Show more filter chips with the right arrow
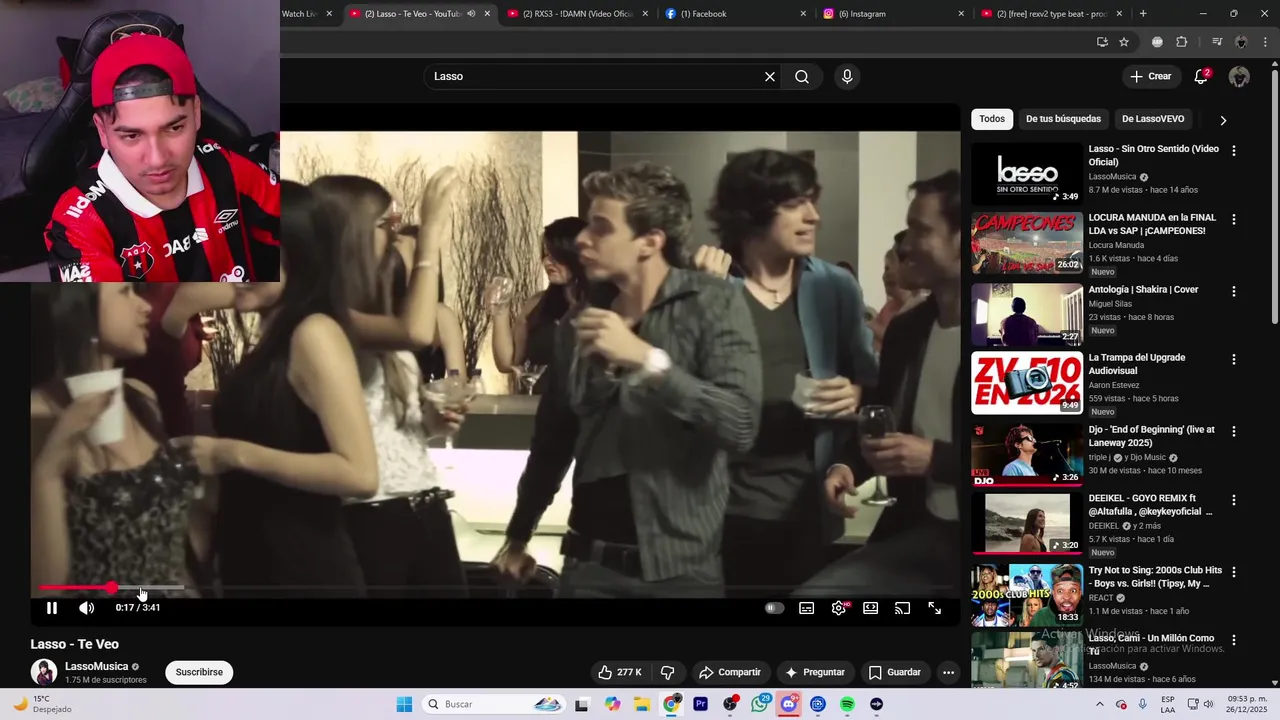This screenshot has height=720, width=1280. pyautogui.click(x=1223, y=120)
